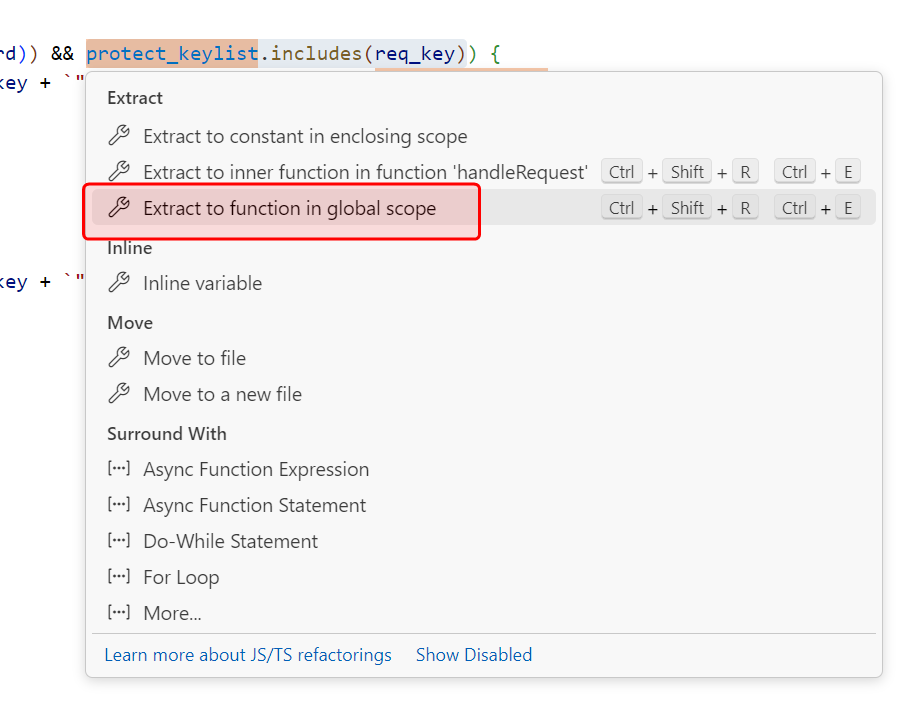The height and width of the screenshot is (701, 908).
Task: Choose Extract to constant in enclosing scope
Action: [305, 136]
